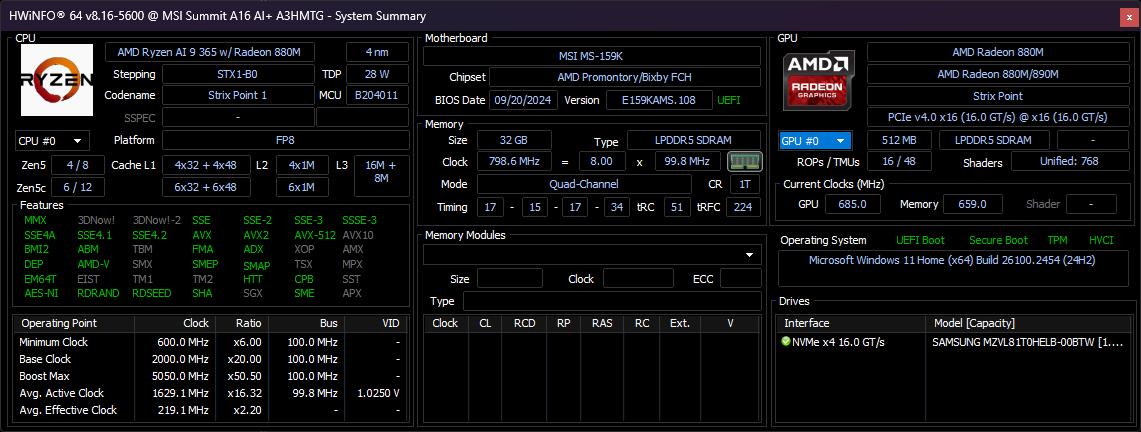This screenshot has height=432, width=1141.
Task: Click the AMD Radeon Graphics logo
Action: tap(819, 80)
